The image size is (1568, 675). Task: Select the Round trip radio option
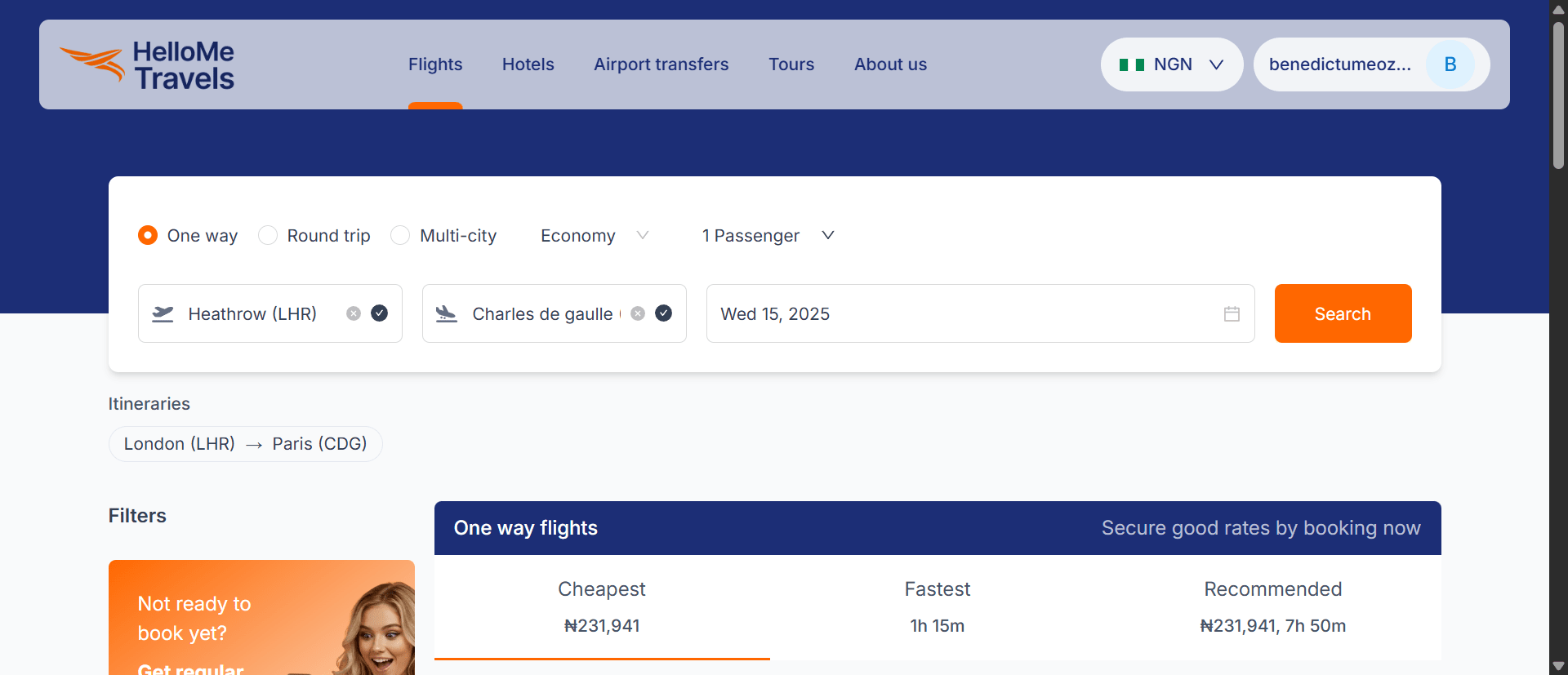(x=268, y=235)
